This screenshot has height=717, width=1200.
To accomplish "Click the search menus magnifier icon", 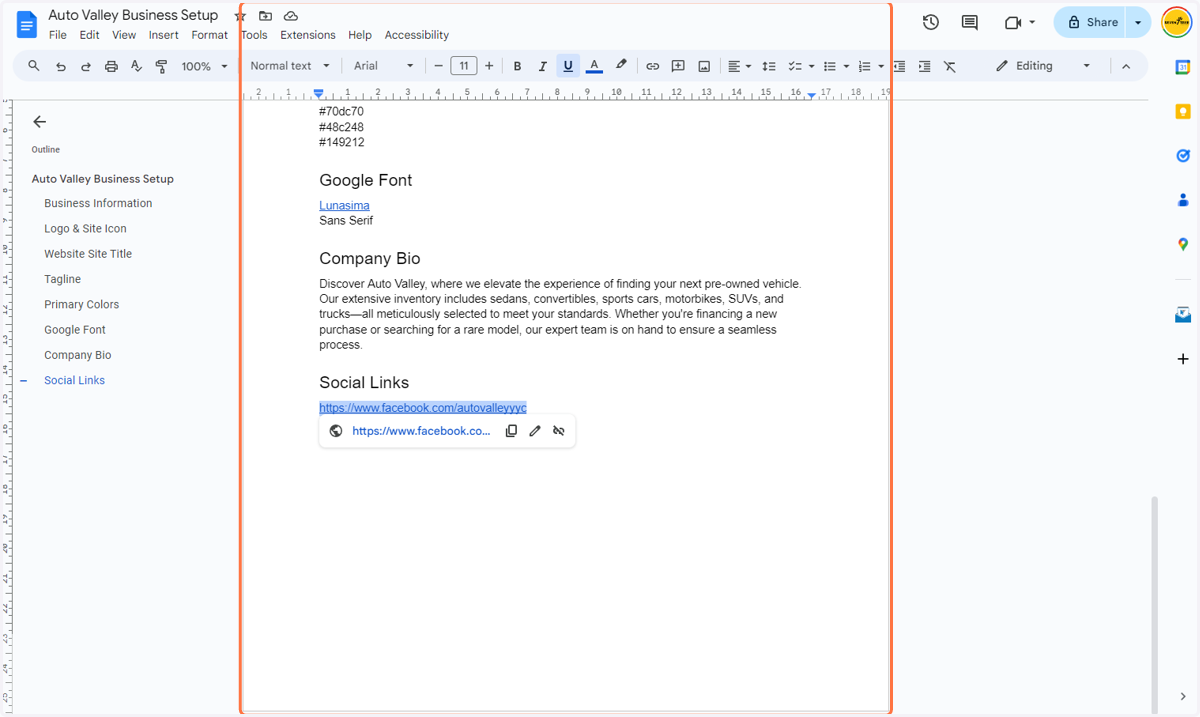I will (x=34, y=66).
